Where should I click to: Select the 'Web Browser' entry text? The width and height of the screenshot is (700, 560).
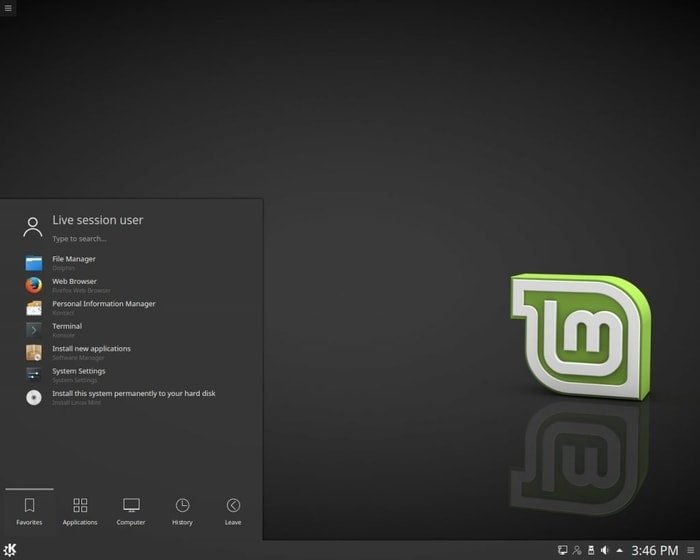pos(74,281)
